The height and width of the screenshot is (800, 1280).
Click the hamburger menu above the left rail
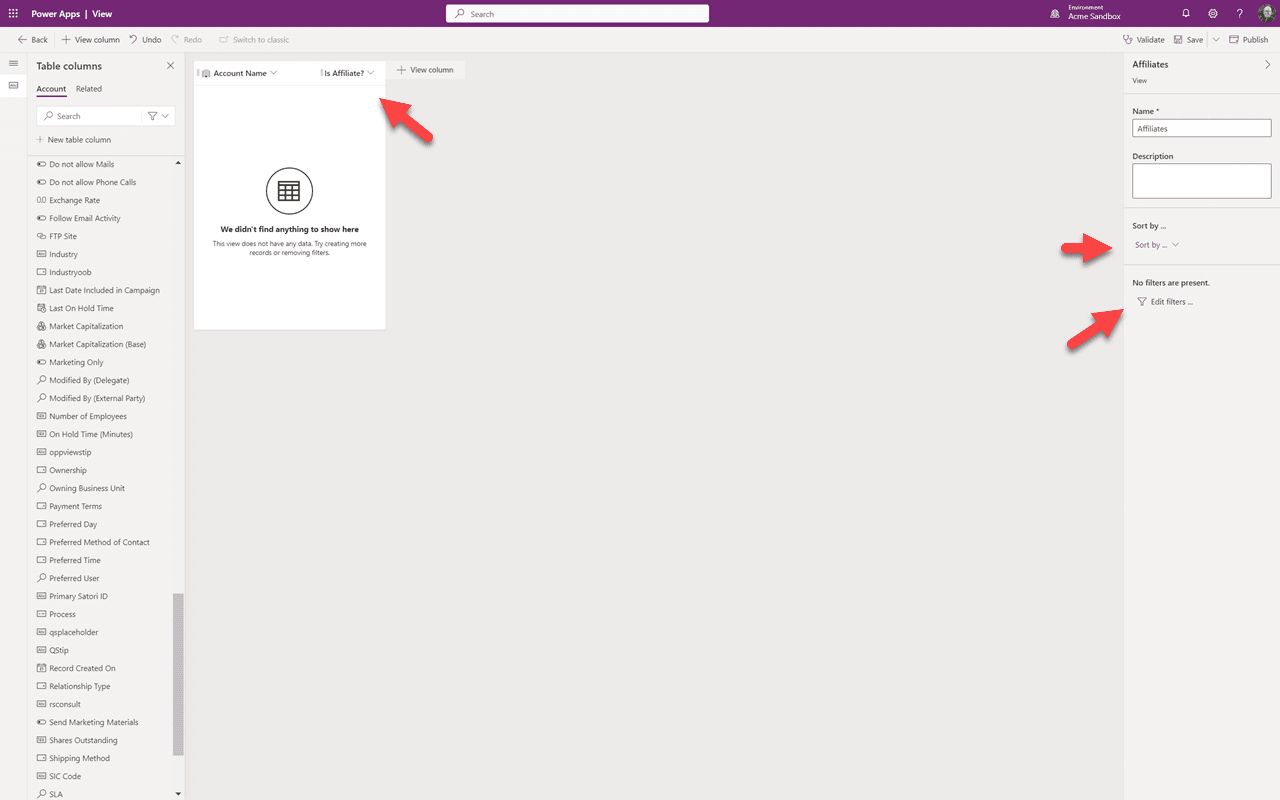13,62
